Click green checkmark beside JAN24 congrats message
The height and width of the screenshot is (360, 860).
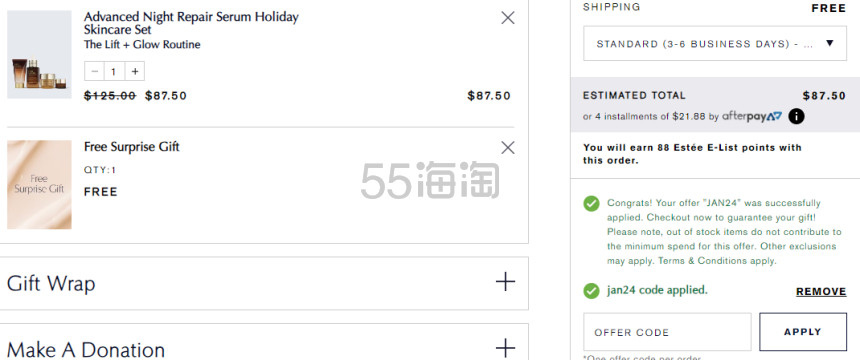pos(591,203)
